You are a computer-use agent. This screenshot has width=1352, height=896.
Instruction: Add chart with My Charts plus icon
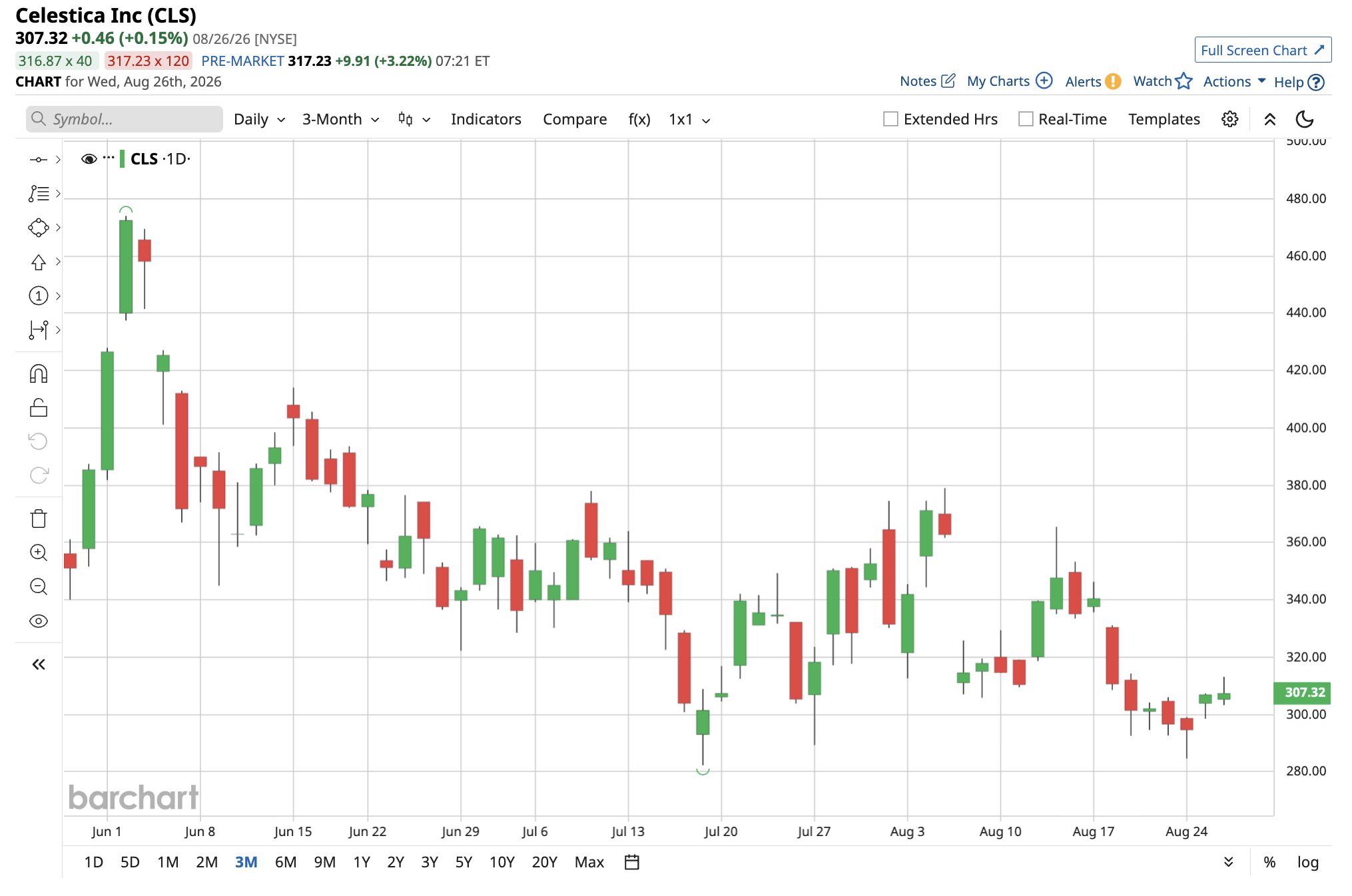click(1044, 81)
